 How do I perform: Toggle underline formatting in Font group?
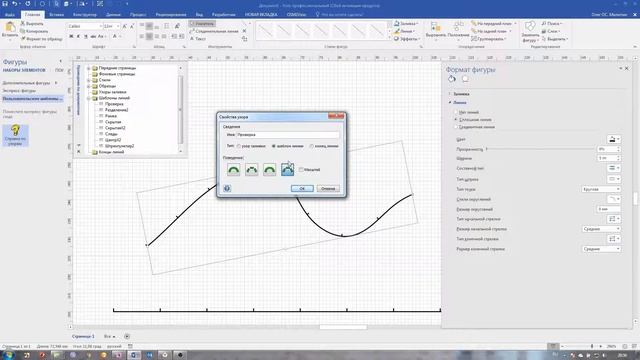coord(86,36)
